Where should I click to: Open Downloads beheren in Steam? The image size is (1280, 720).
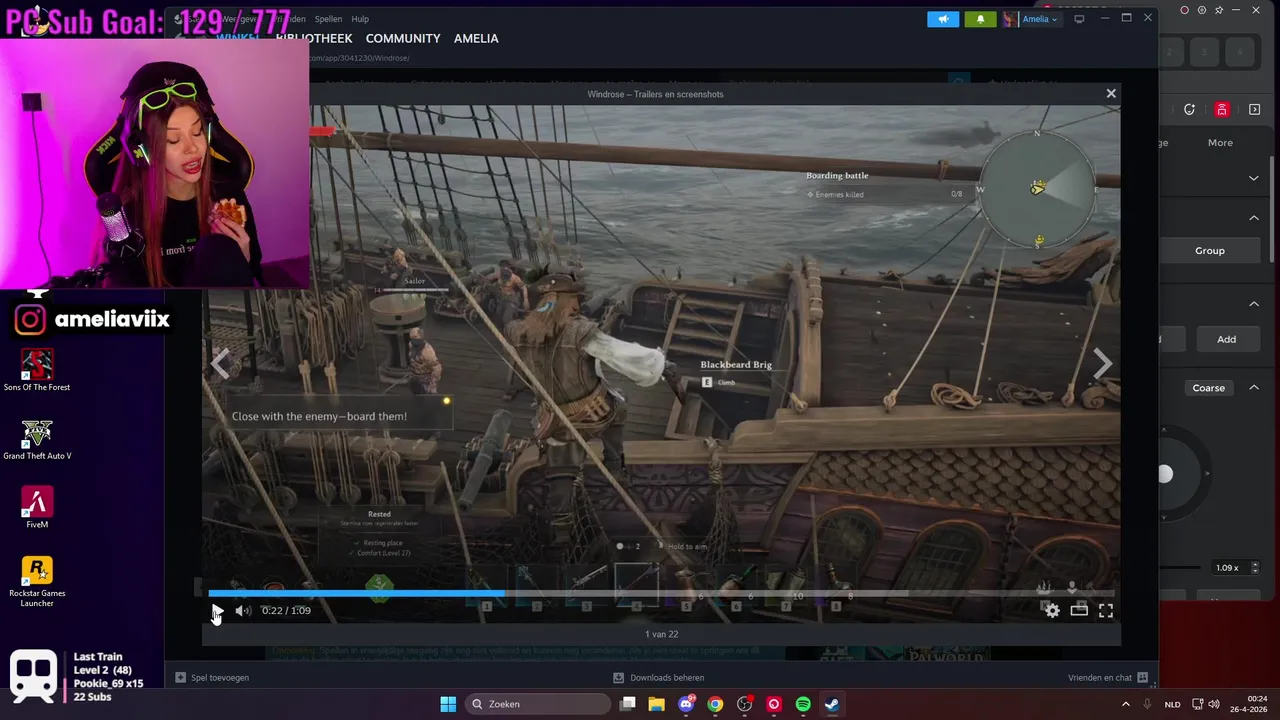660,677
